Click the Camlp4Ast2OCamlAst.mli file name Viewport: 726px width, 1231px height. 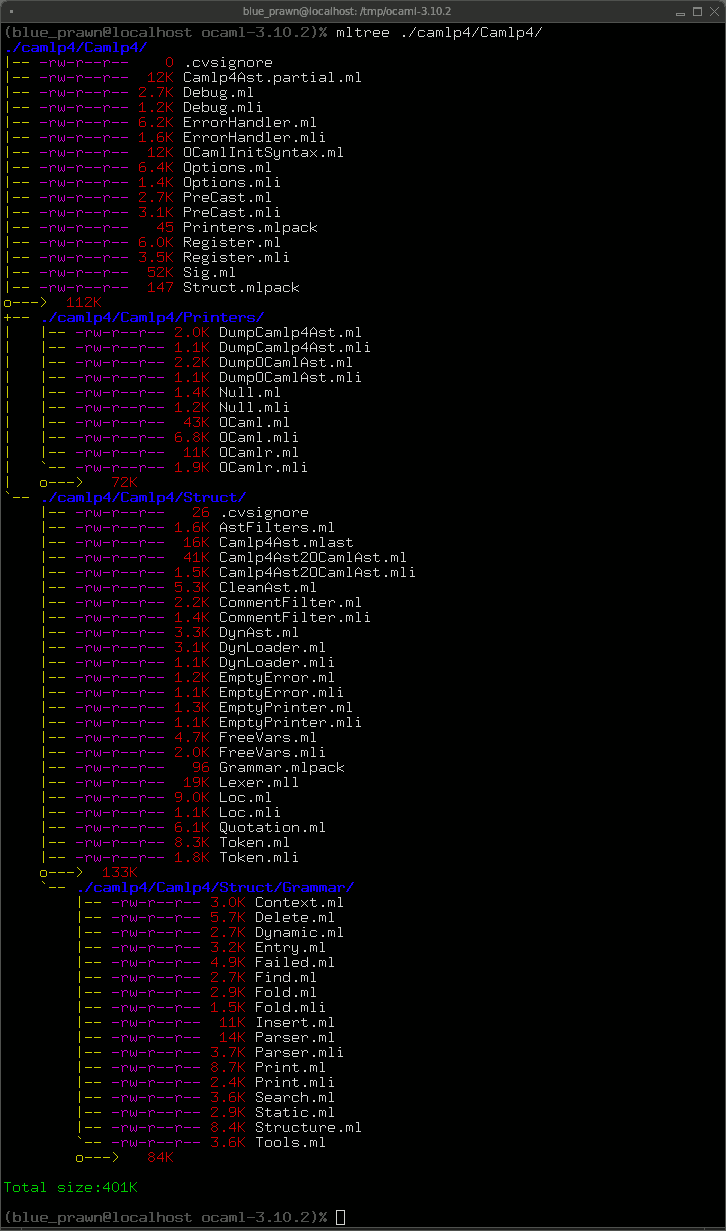click(317, 572)
